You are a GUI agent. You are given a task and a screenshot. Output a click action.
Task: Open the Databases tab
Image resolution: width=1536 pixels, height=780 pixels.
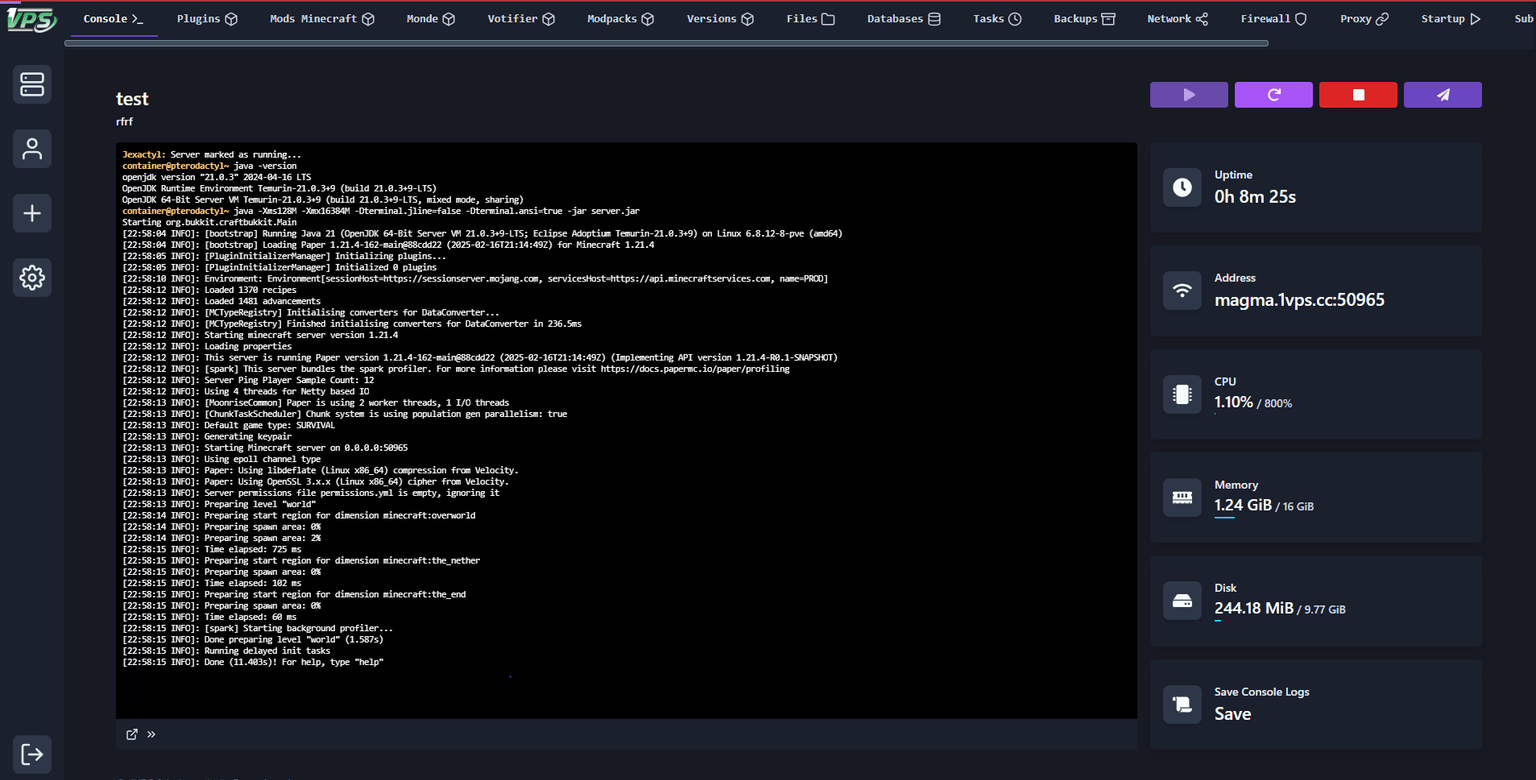(x=903, y=19)
